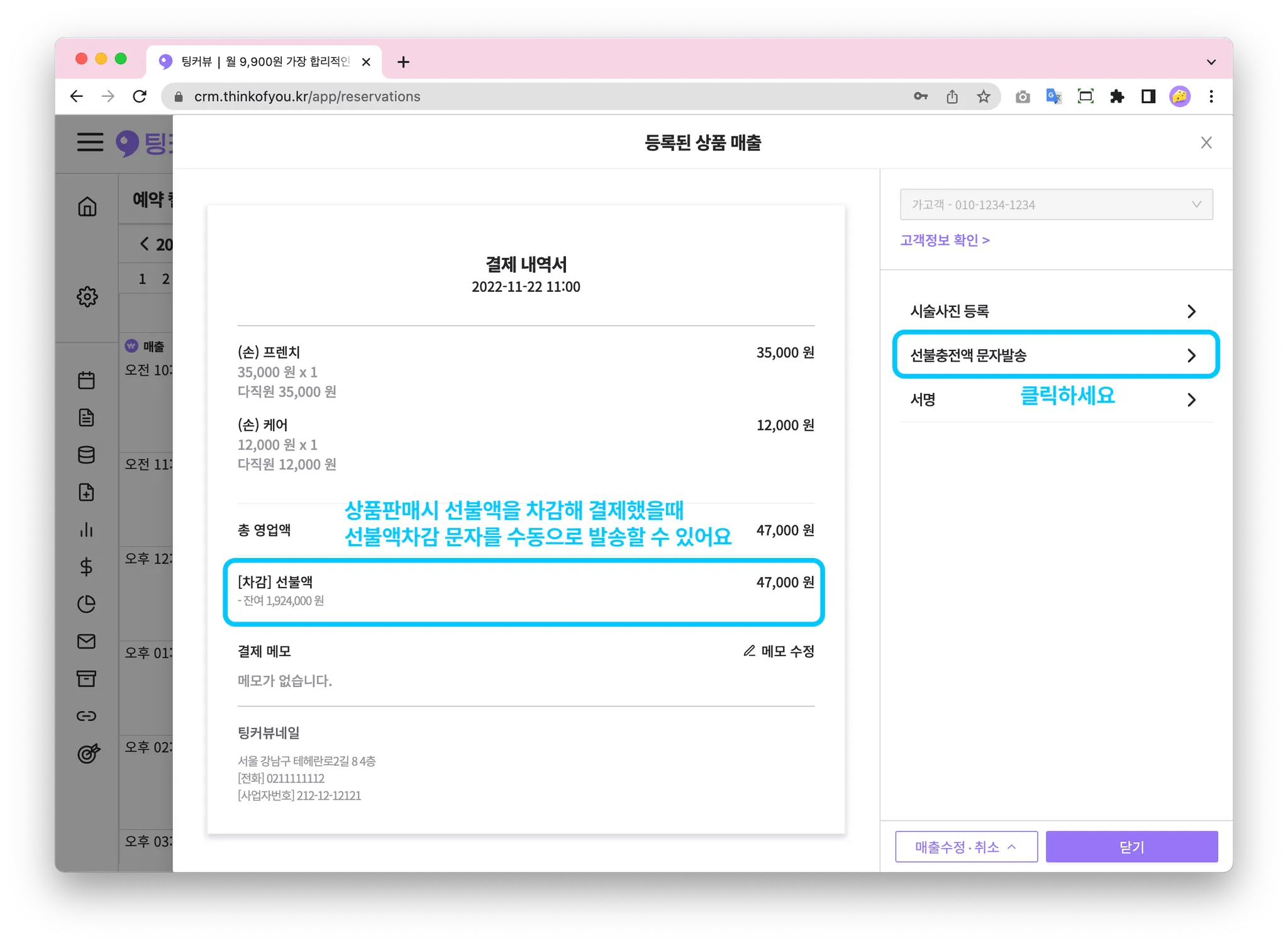Open the 고객정보 확인 link
Viewport: 1288px width, 945px height.
tap(944, 240)
